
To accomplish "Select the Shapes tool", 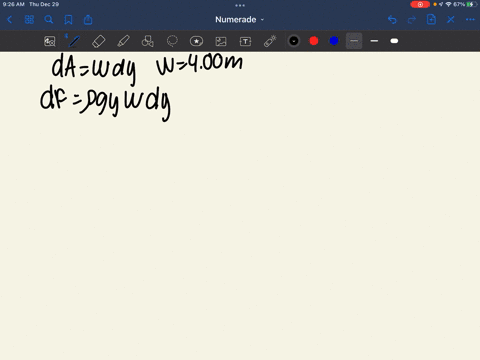I will [x=148, y=41].
